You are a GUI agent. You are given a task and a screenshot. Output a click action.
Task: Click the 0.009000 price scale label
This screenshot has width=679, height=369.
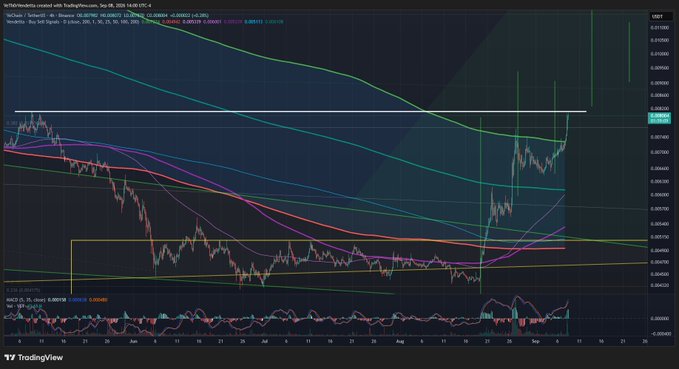659,83
